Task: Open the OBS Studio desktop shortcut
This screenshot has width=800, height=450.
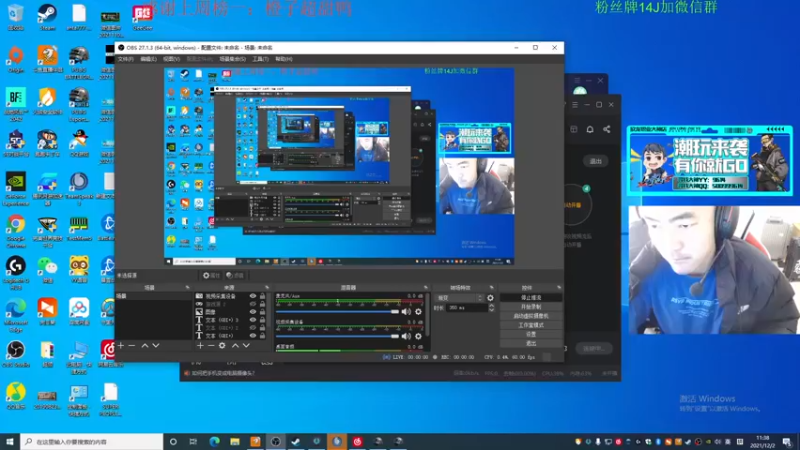Action: pyautogui.click(x=16, y=354)
